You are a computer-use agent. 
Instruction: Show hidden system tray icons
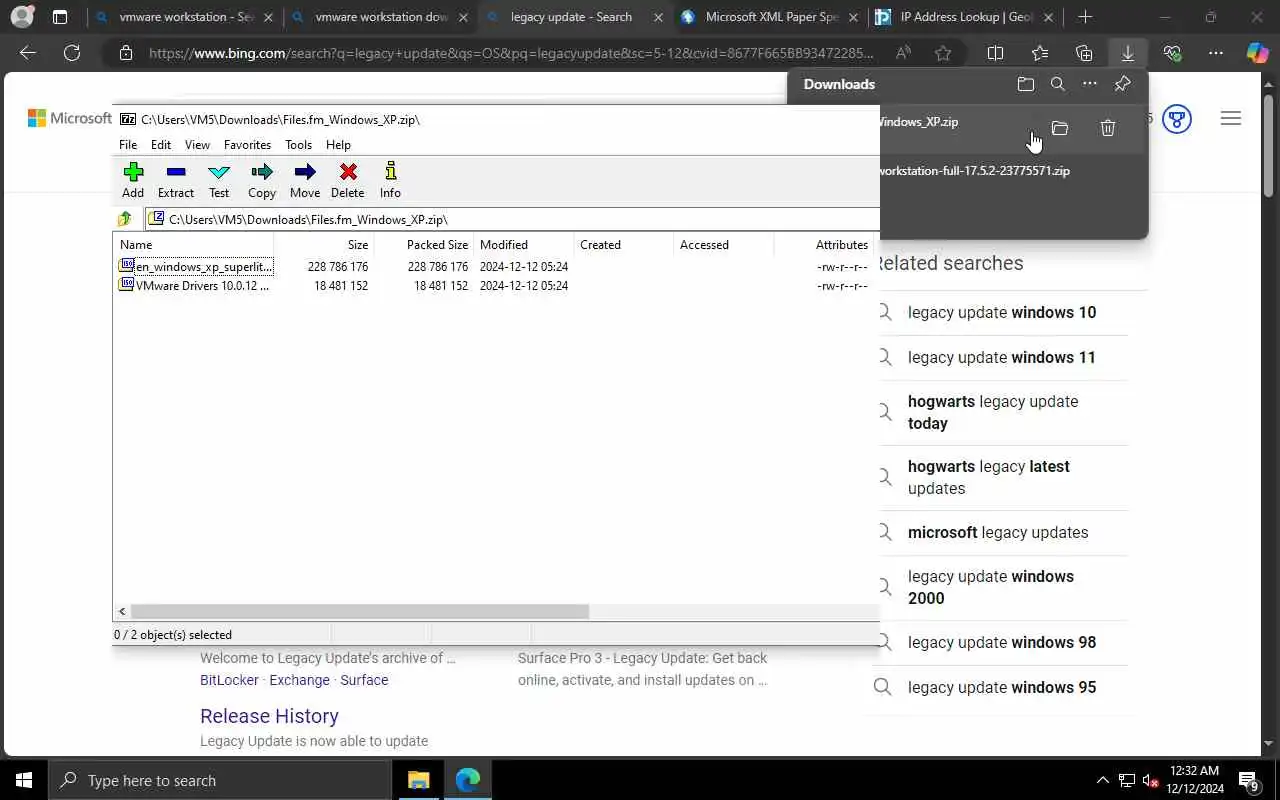tap(1103, 780)
